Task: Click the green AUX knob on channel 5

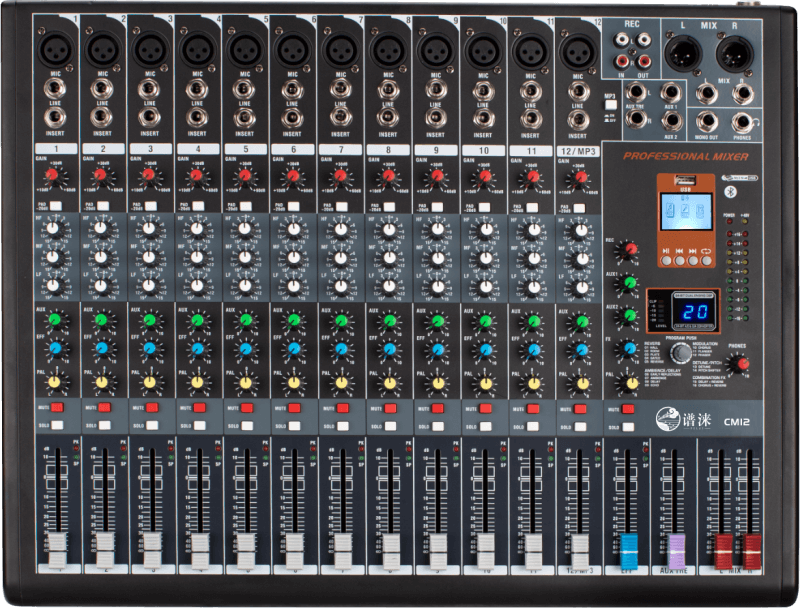Action: [x=243, y=321]
